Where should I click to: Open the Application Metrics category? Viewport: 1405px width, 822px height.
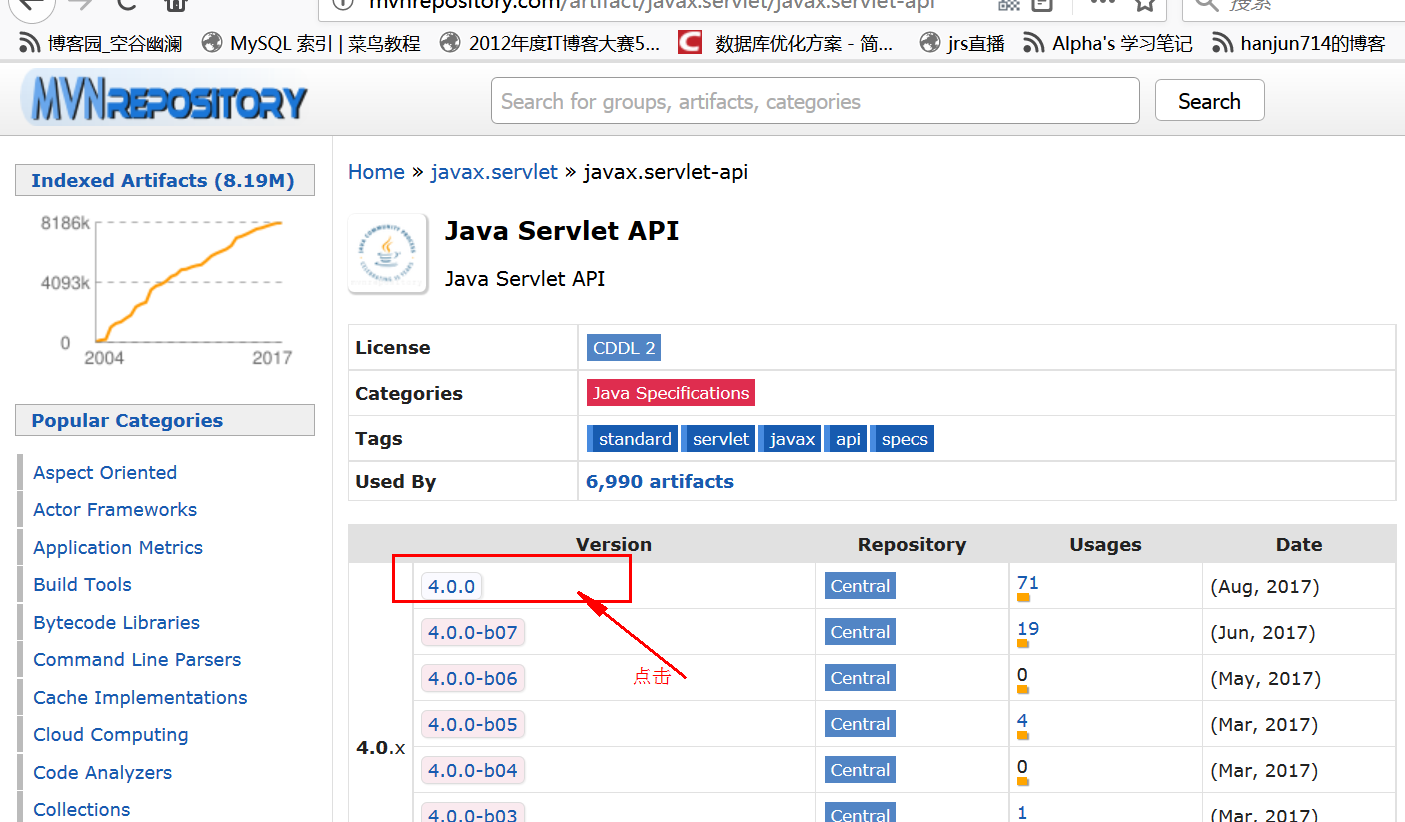point(118,548)
